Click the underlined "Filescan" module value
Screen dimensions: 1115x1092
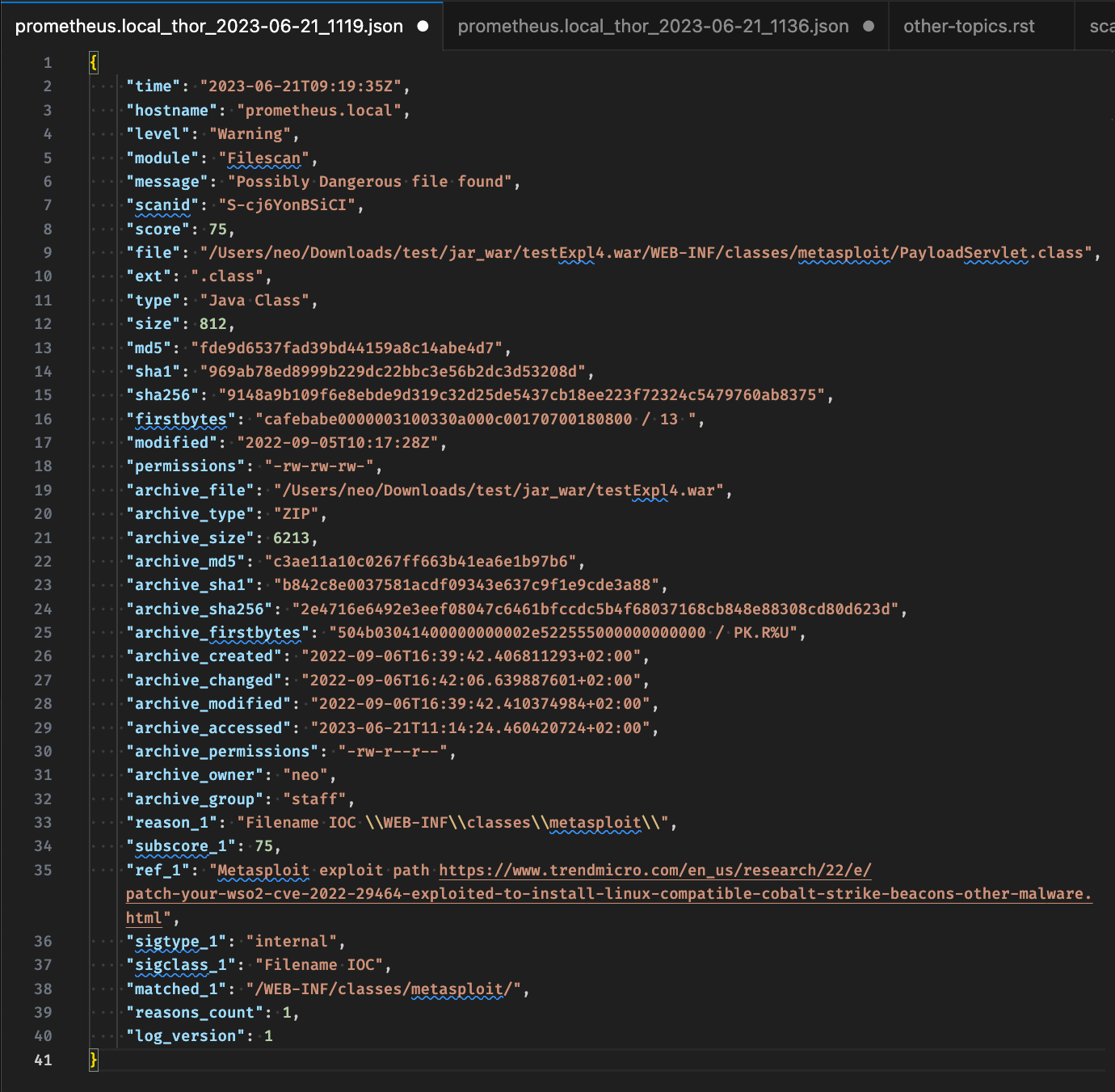click(263, 158)
